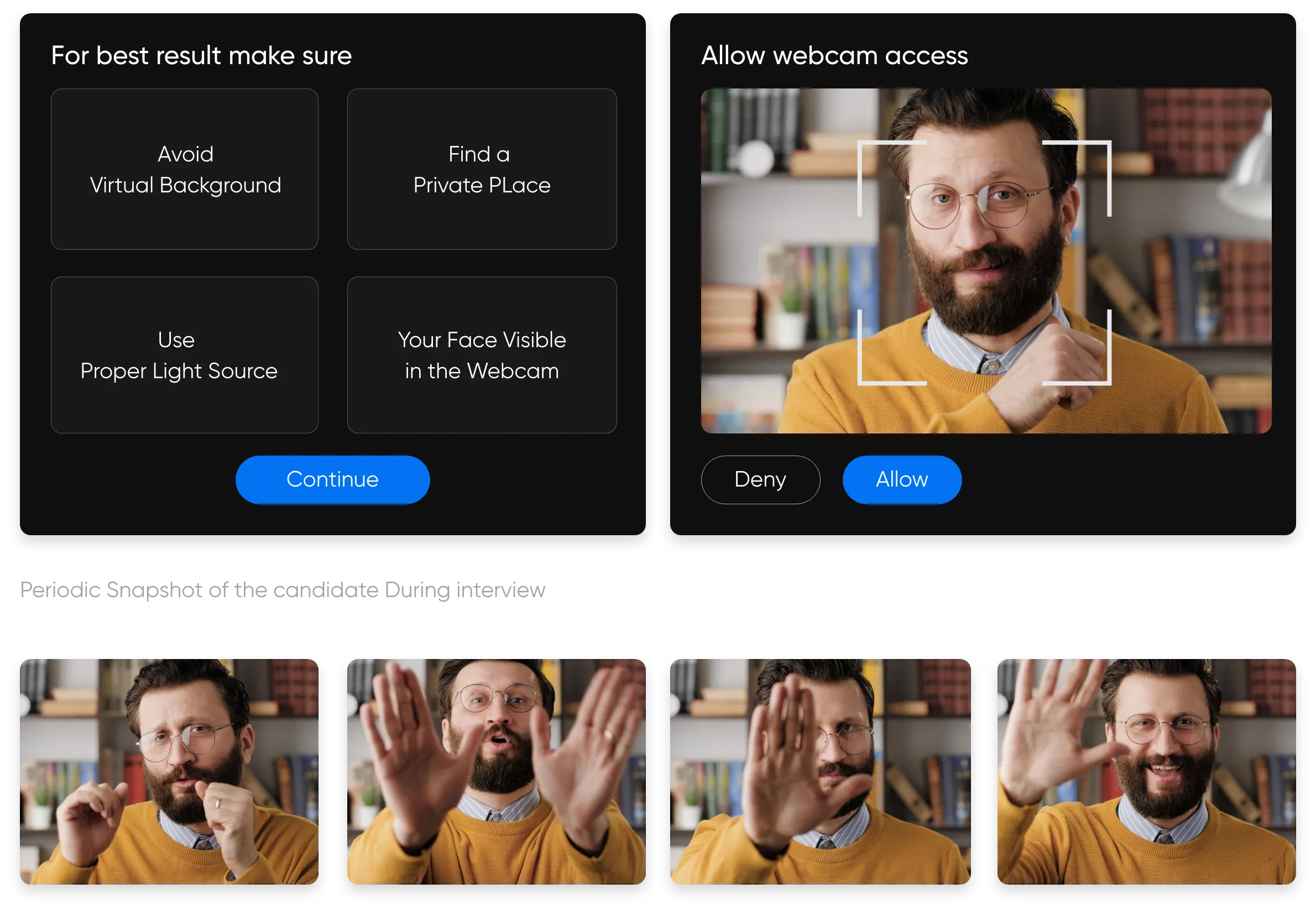Open the snapshot thumbnail captioned Start
Screen dimensions: 1316x920
(x=169, y=771)
